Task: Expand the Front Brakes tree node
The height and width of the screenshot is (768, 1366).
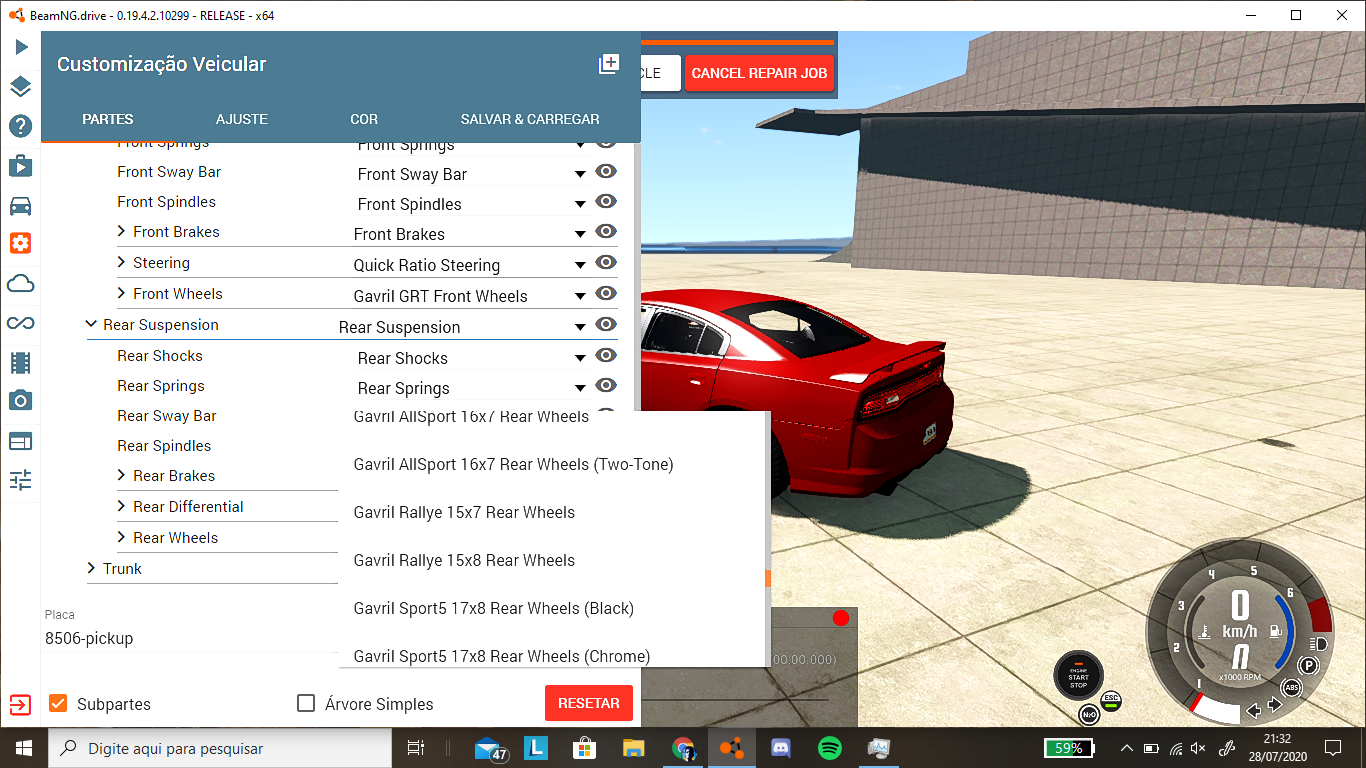Action: 121,232
